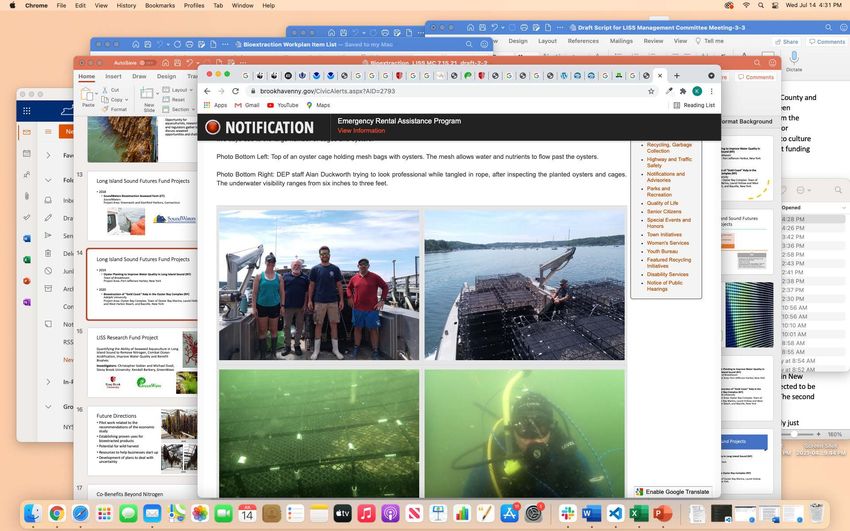850x531 pixels.
Task: Open the Youth Bureau sidebar link
Action: tap(662, 251)
